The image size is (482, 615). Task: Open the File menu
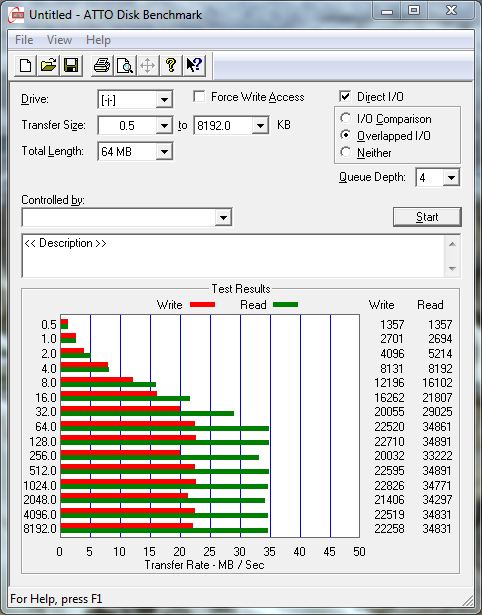coord(24,40)
